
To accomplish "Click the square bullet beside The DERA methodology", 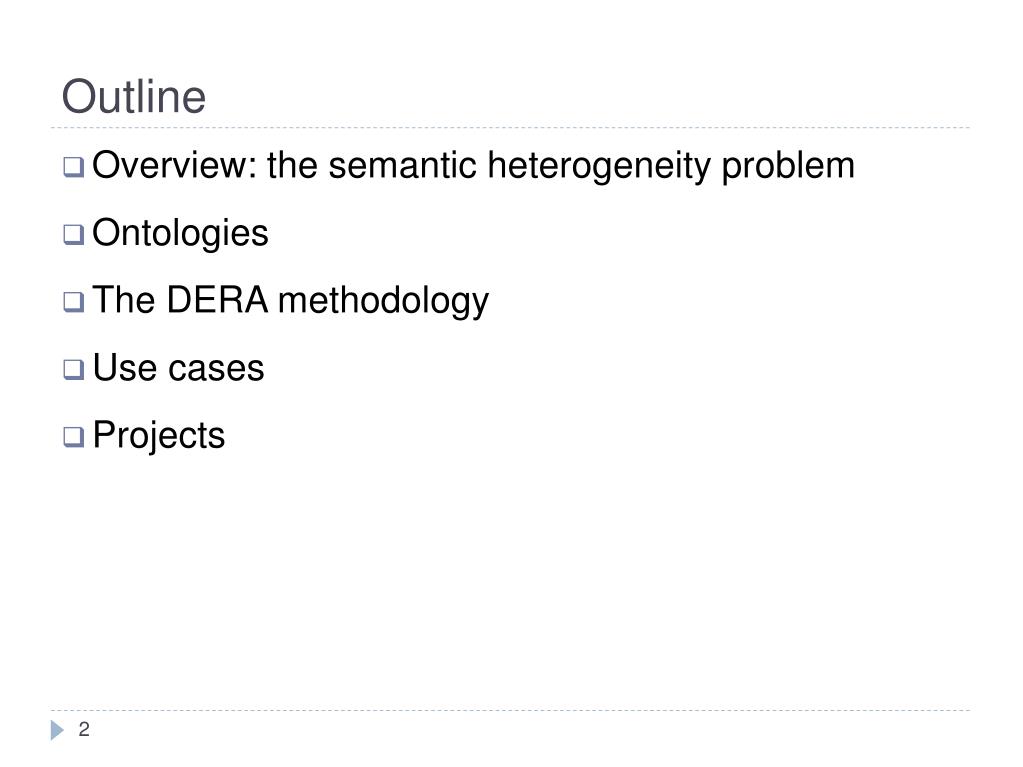I will pos(74,302).
